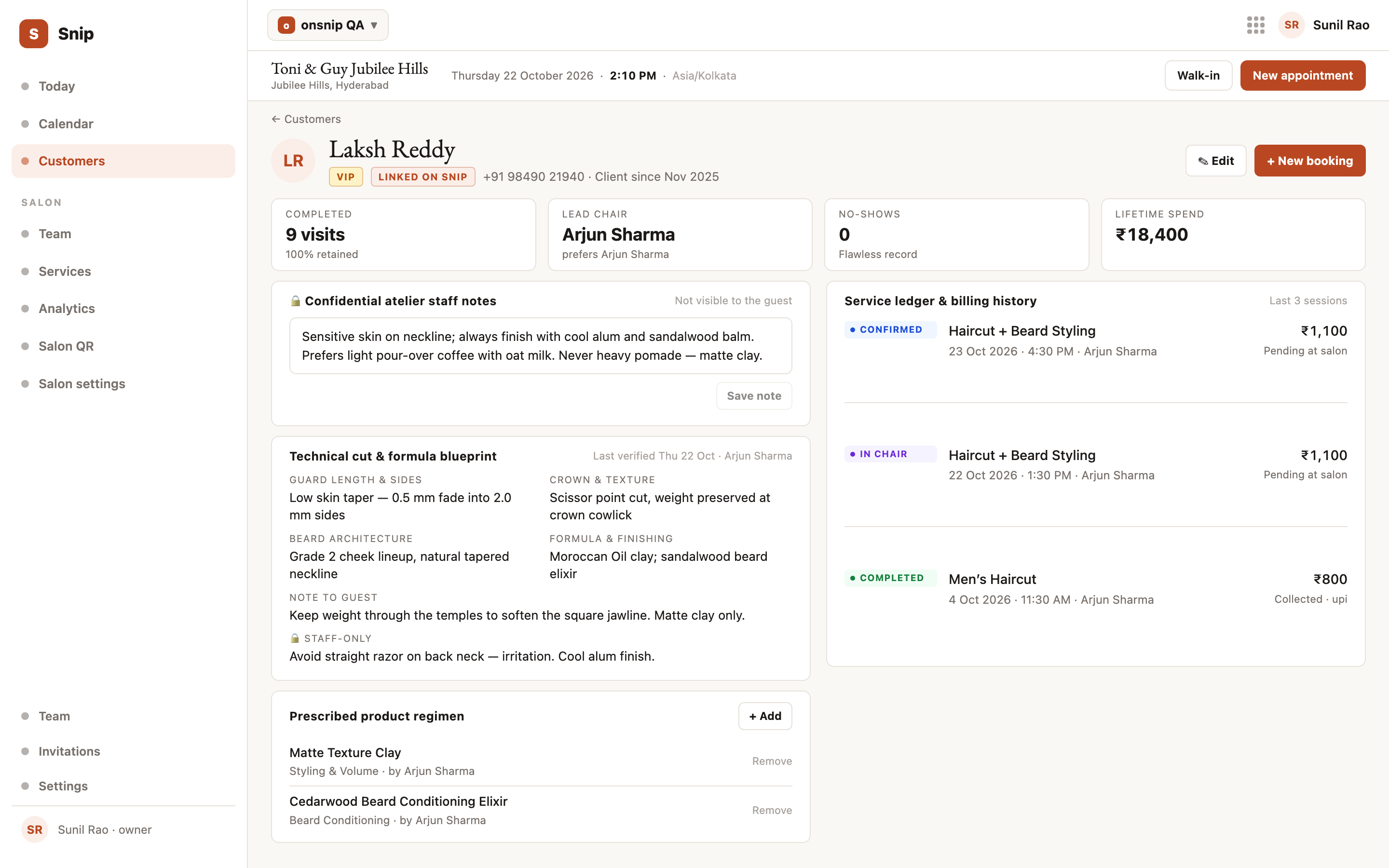Open the lower Team sidebar item
Image resolution: width=1389 pixels, height=868 pixels.
coord(123,716)
